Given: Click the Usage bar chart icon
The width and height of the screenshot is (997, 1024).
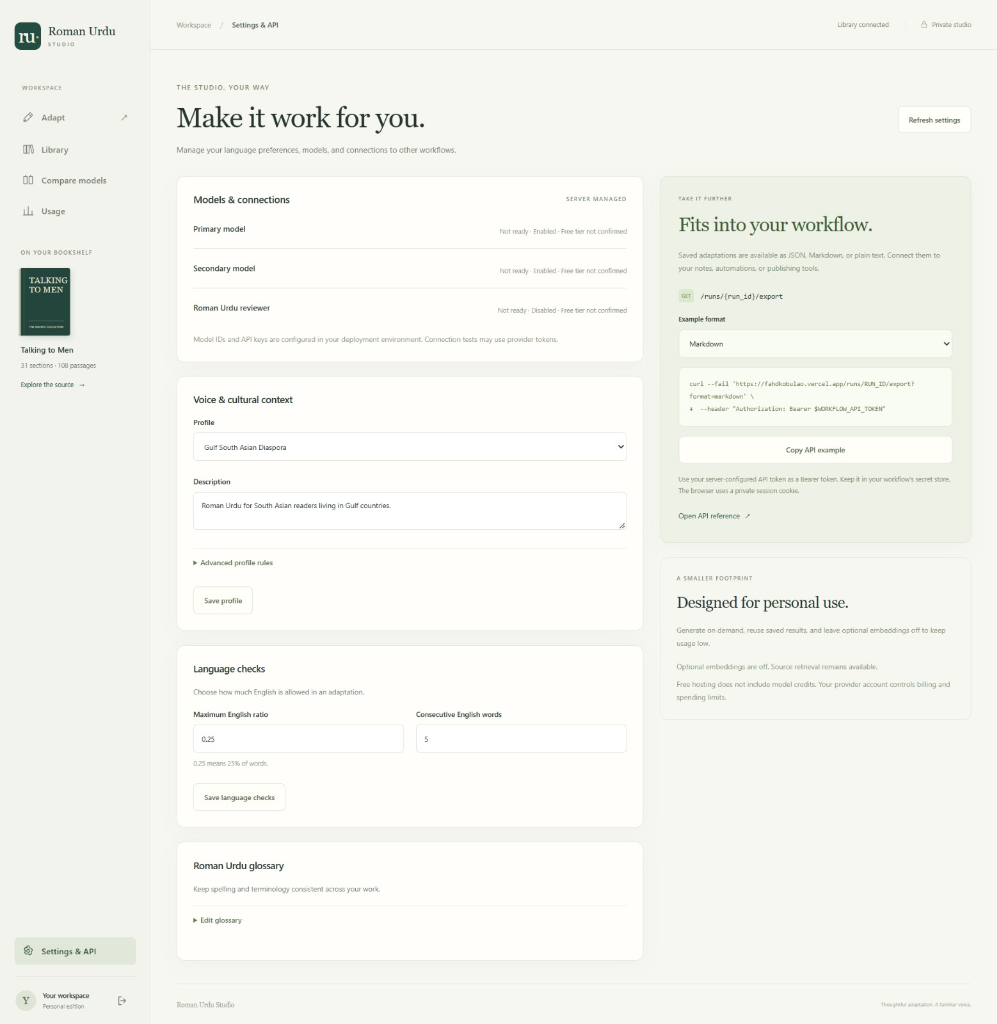Looking at the screenshot, I should [28, 211].
